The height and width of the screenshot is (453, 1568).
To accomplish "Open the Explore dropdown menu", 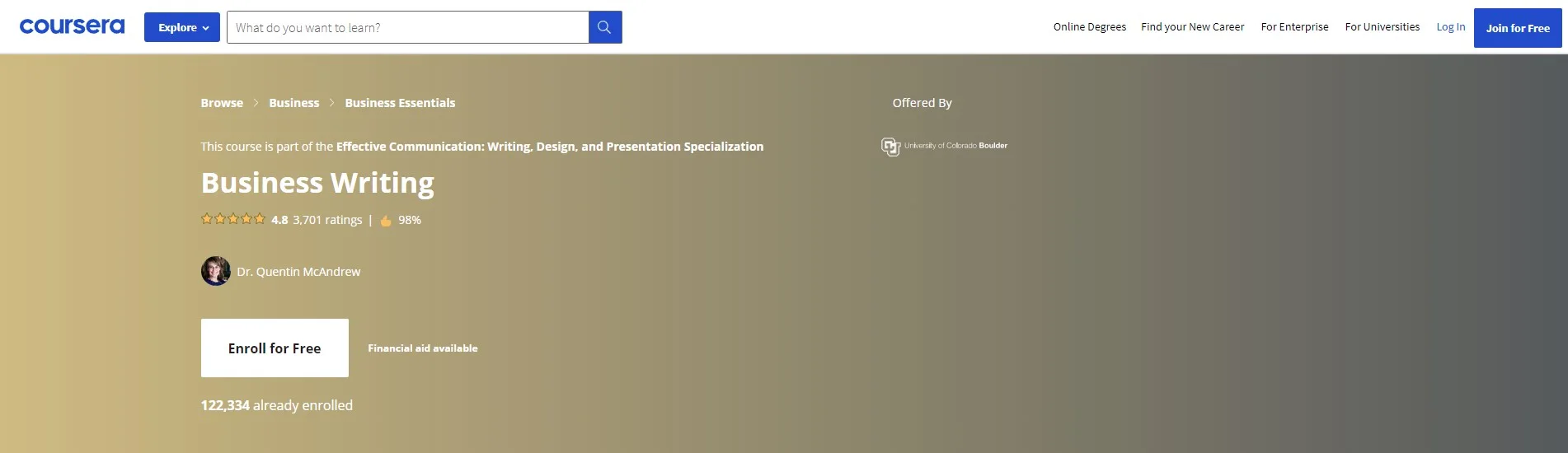I will click(x=182, y=27).
